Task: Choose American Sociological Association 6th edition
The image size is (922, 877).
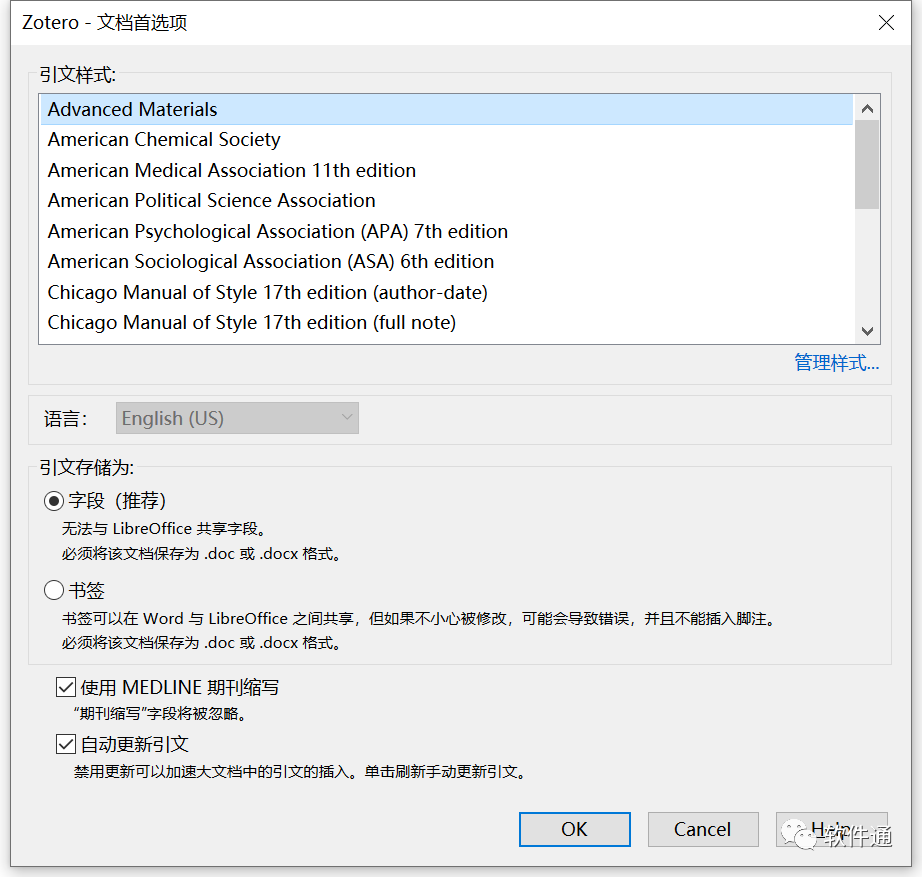Action: click(x=446, y=262)
